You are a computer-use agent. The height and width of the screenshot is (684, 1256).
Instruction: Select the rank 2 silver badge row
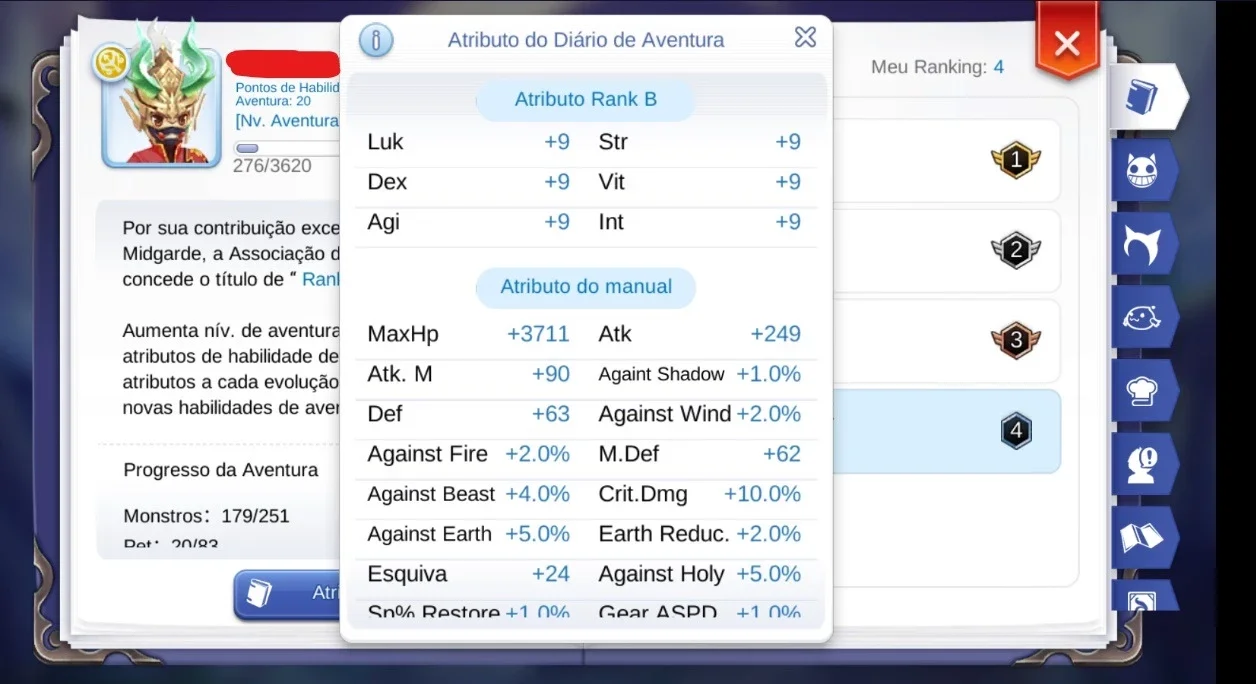[945, 250]
